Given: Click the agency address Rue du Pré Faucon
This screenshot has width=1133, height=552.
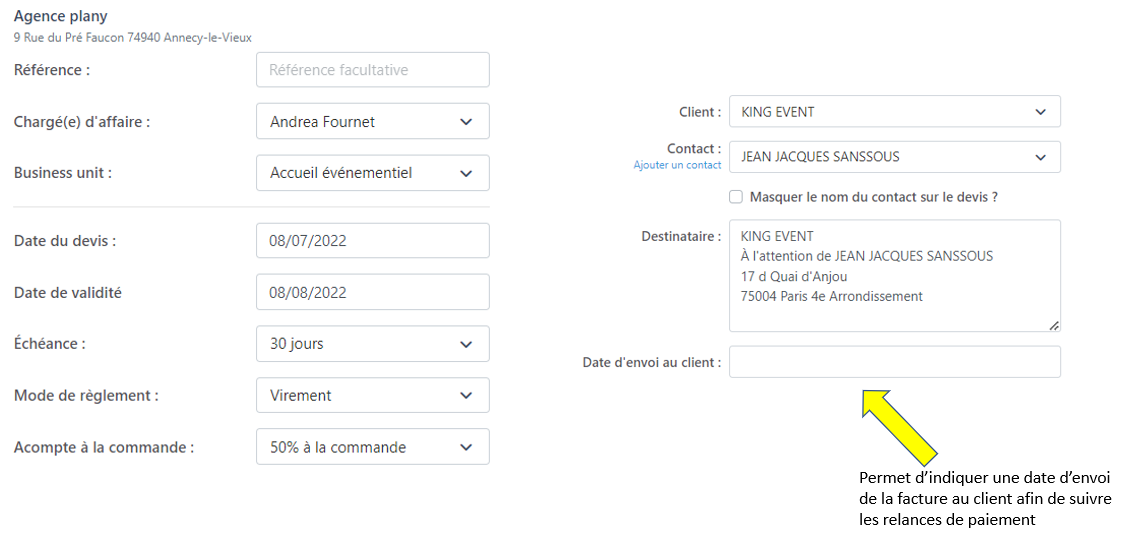Looking at the screenshot, I should pos(132,38).
